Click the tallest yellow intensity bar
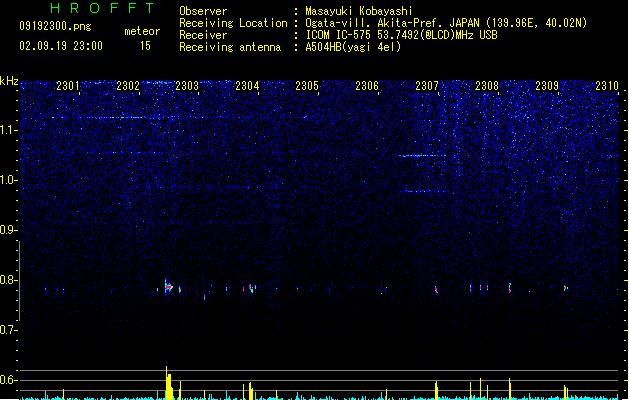Viewport: 629px width, 400px height. pos(166,383)
